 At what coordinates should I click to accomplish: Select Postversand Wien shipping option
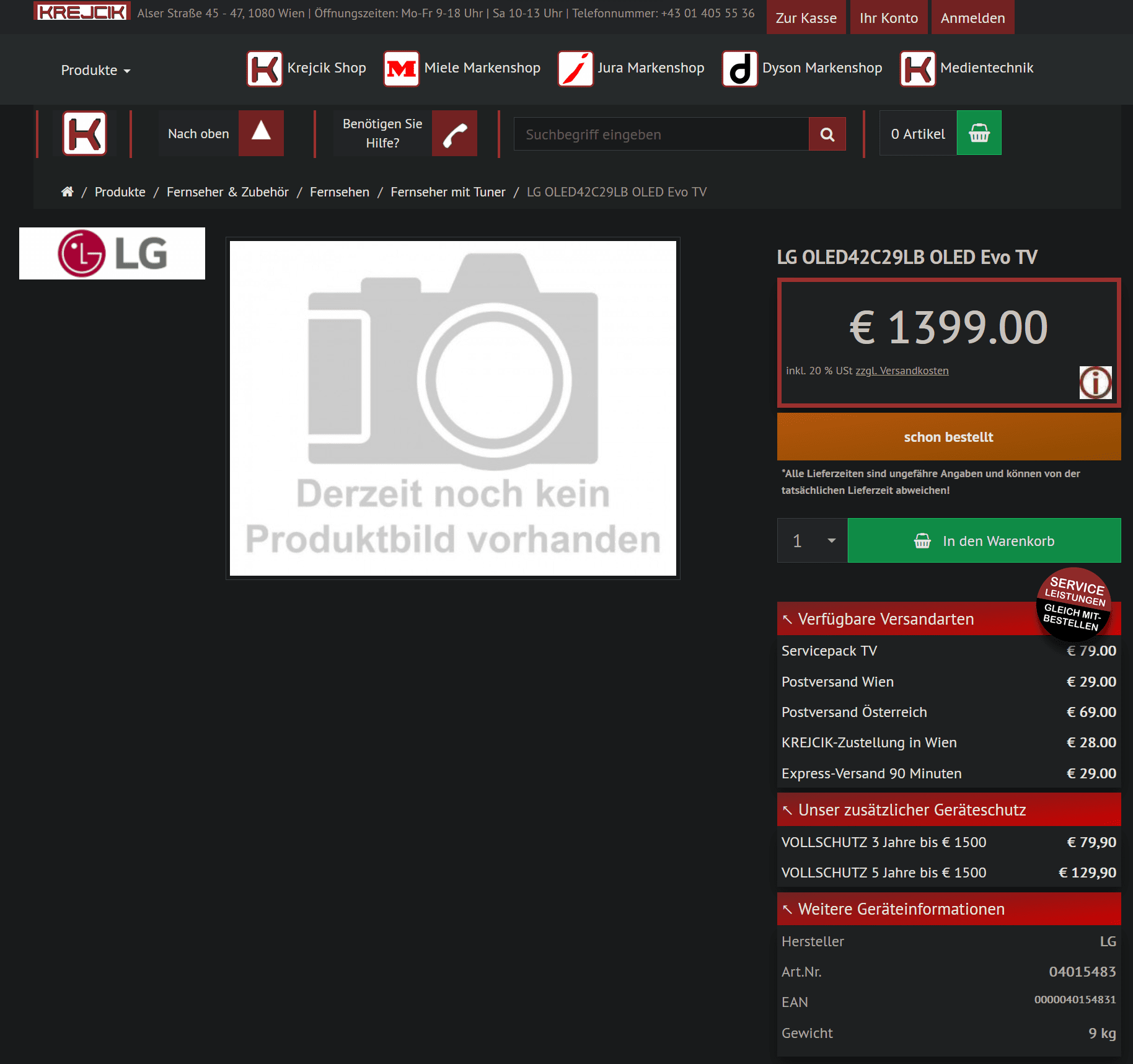coord(949,682)
